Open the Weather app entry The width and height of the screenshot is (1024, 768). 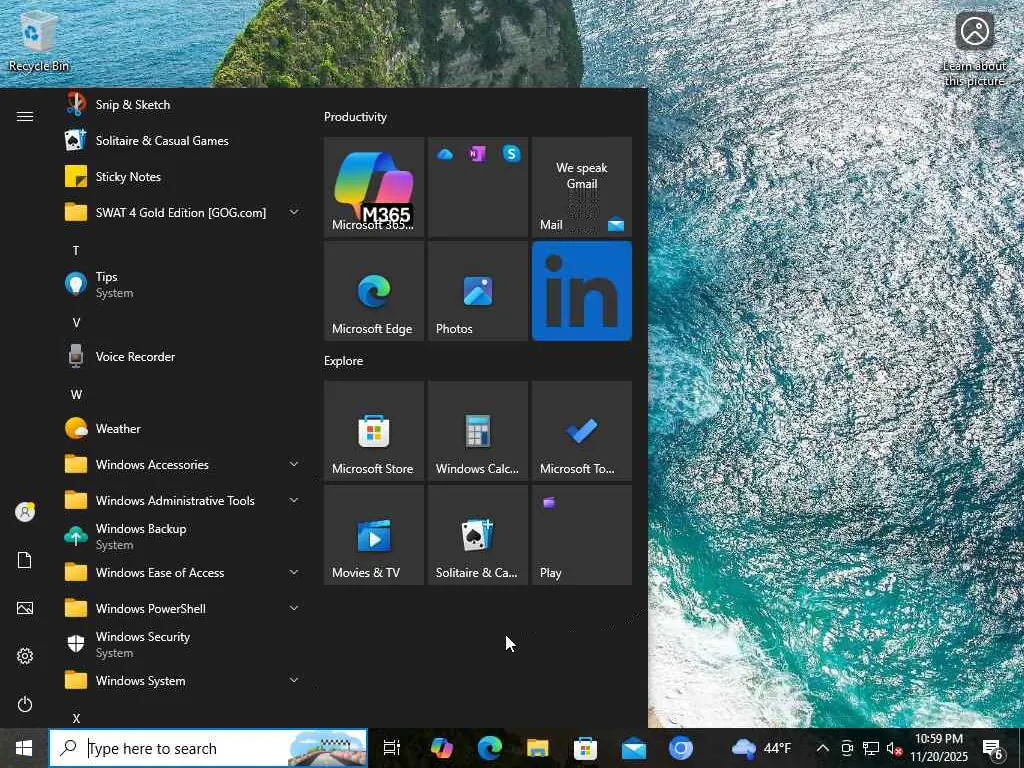[x=182, y=428]
